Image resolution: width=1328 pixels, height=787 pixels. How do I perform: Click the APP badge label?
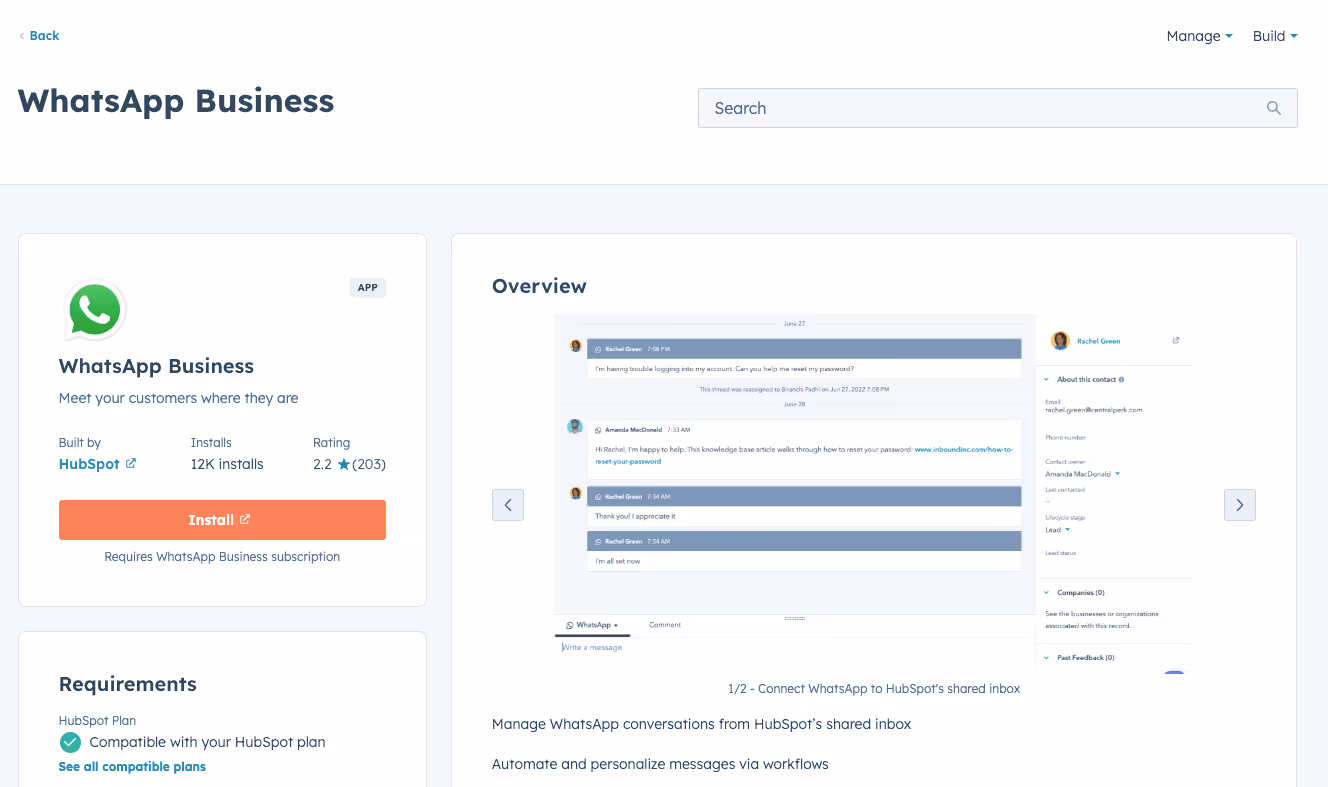point(368,288)
